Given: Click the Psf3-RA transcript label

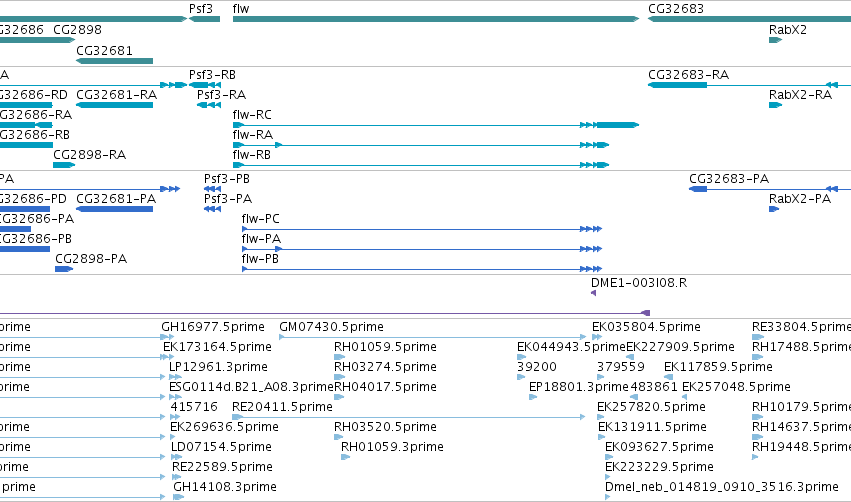Looking at the screenshot, I should coord(221,95).
